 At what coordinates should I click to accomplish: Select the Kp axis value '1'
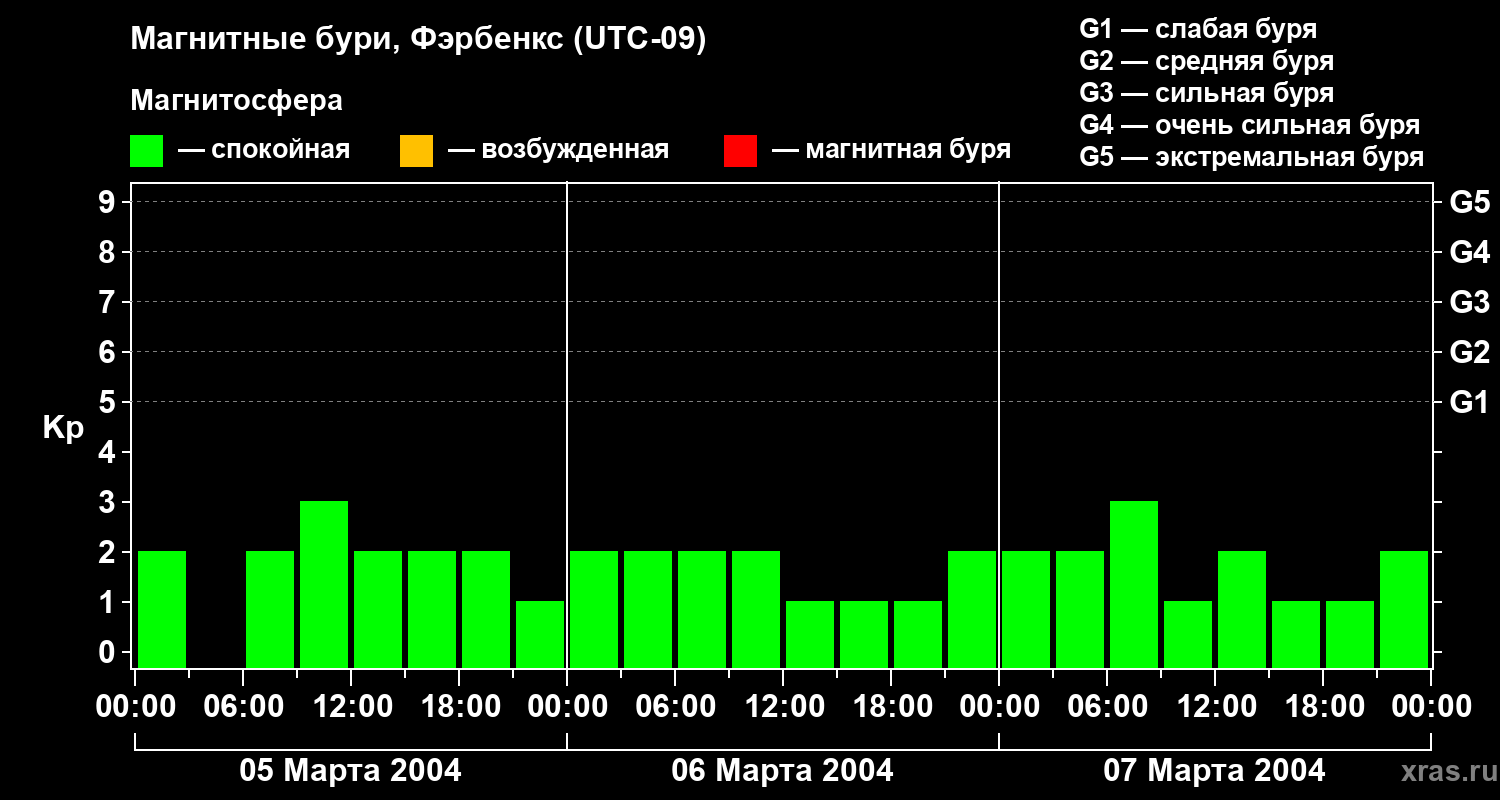[x=109, y=602]
